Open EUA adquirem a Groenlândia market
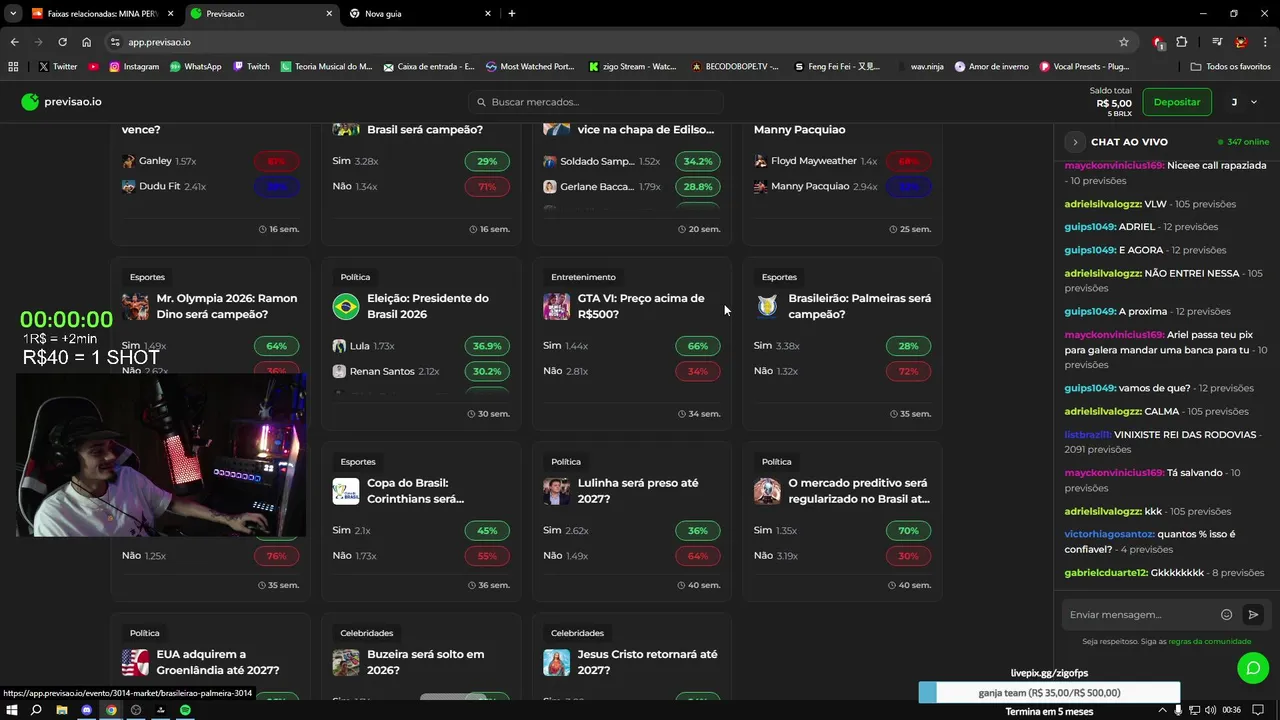Image resolution: width=1280 pixels, height=720 pixels. coord(218,662)
